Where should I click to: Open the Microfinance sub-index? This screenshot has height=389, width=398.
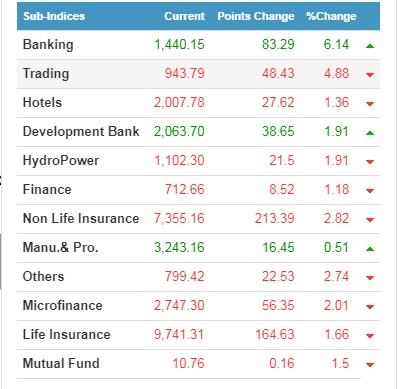[x=63, y=306]
